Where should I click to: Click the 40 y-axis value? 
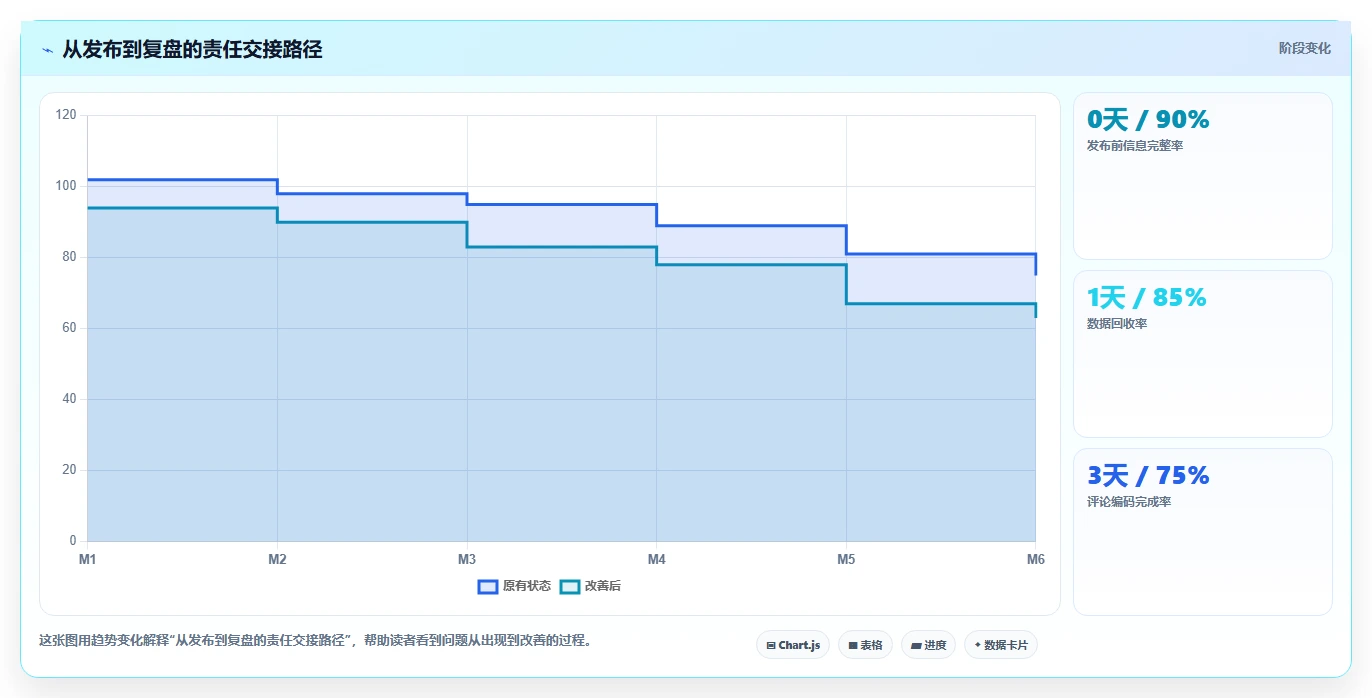click(x=69, y=399)
